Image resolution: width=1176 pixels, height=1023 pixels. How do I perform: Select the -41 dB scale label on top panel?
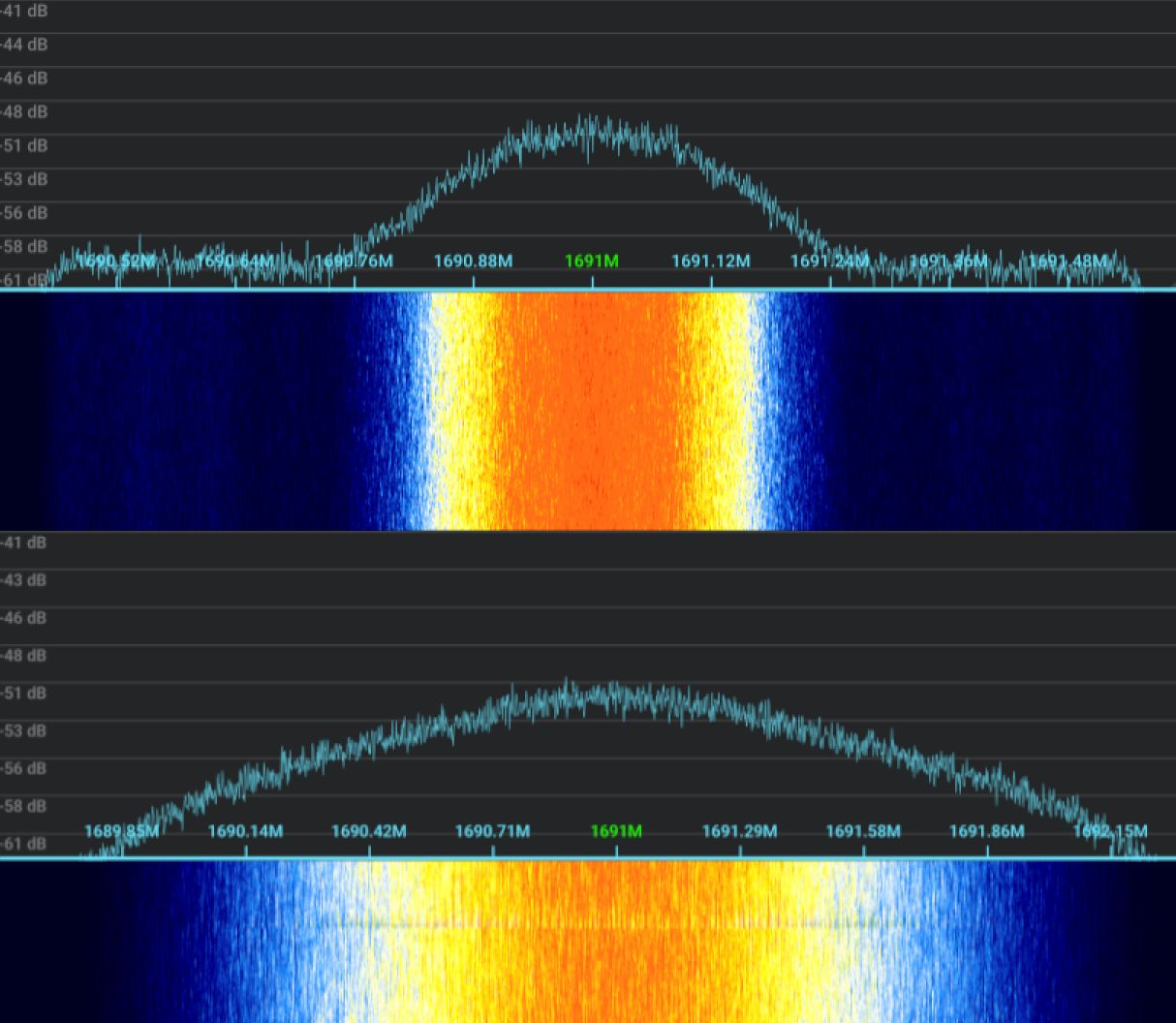pos(23,13)
